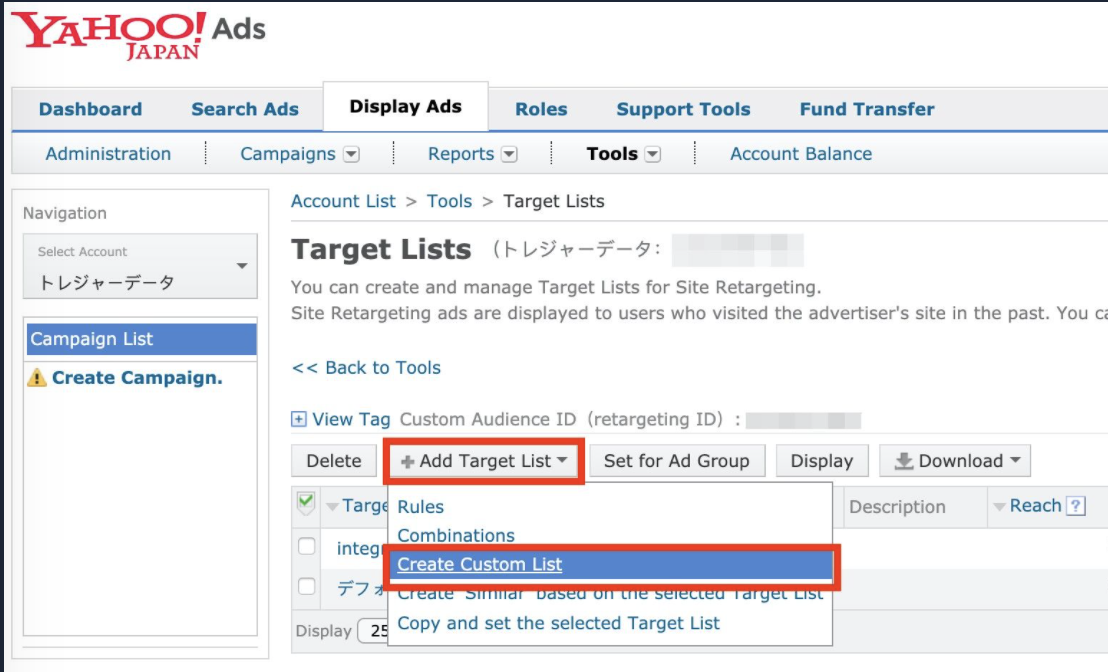Open the Reach help question mark

coord(1076,506)
